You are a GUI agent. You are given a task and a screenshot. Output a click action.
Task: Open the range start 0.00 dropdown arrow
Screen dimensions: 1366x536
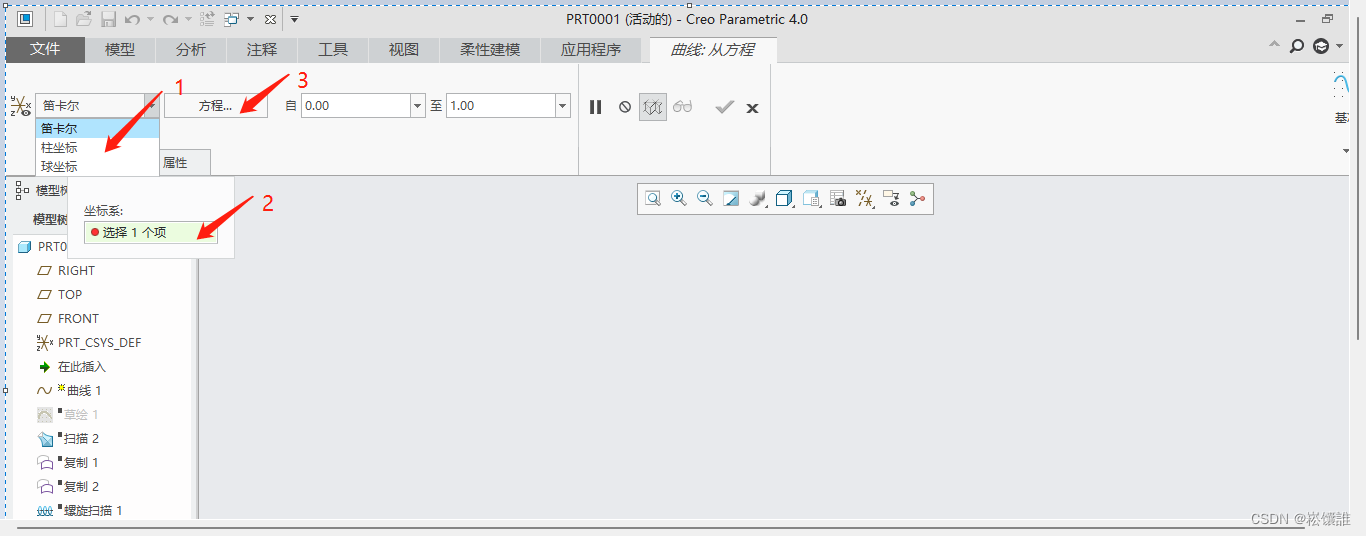pos(418,106)
